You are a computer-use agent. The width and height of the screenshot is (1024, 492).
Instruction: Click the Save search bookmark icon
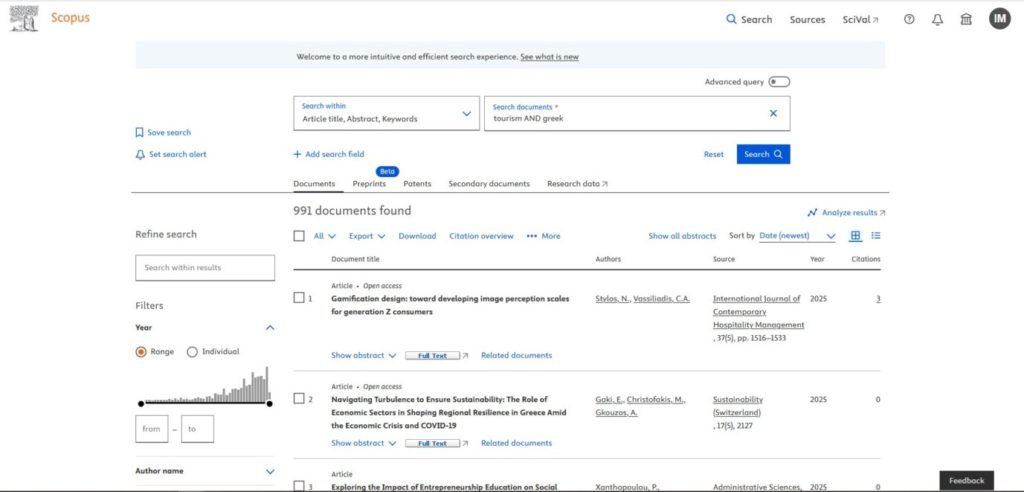pyautogui.click(x=139, y=133)
